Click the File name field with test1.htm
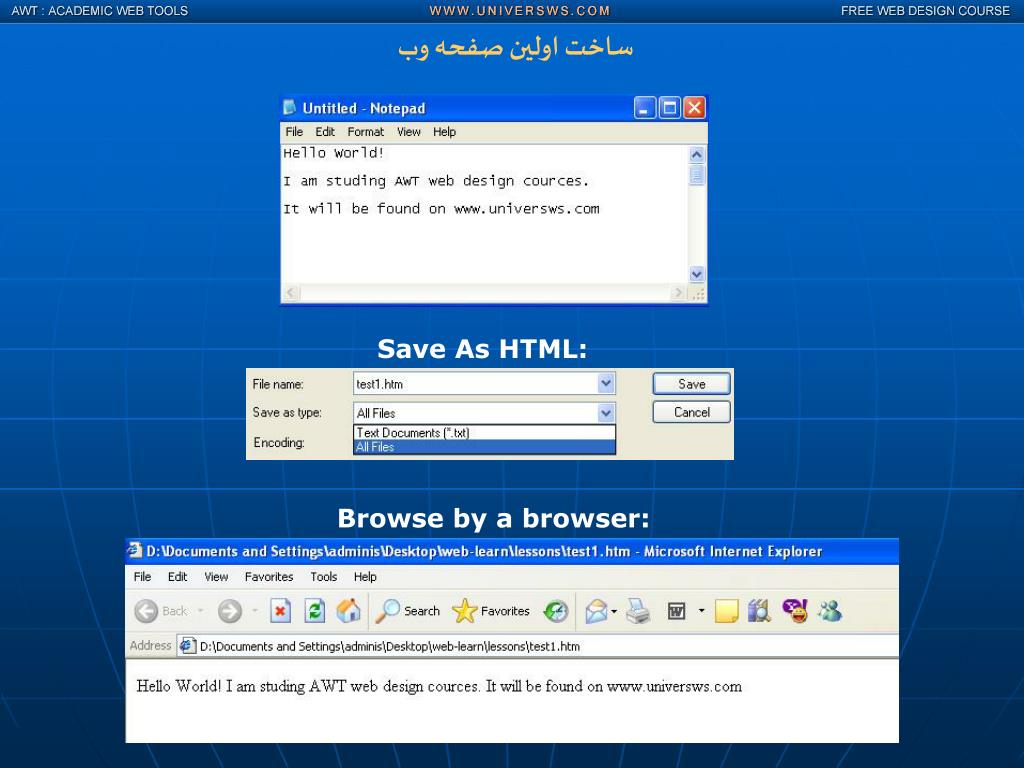This screenshot has width=1024, height=768. [x=475, y=384]
